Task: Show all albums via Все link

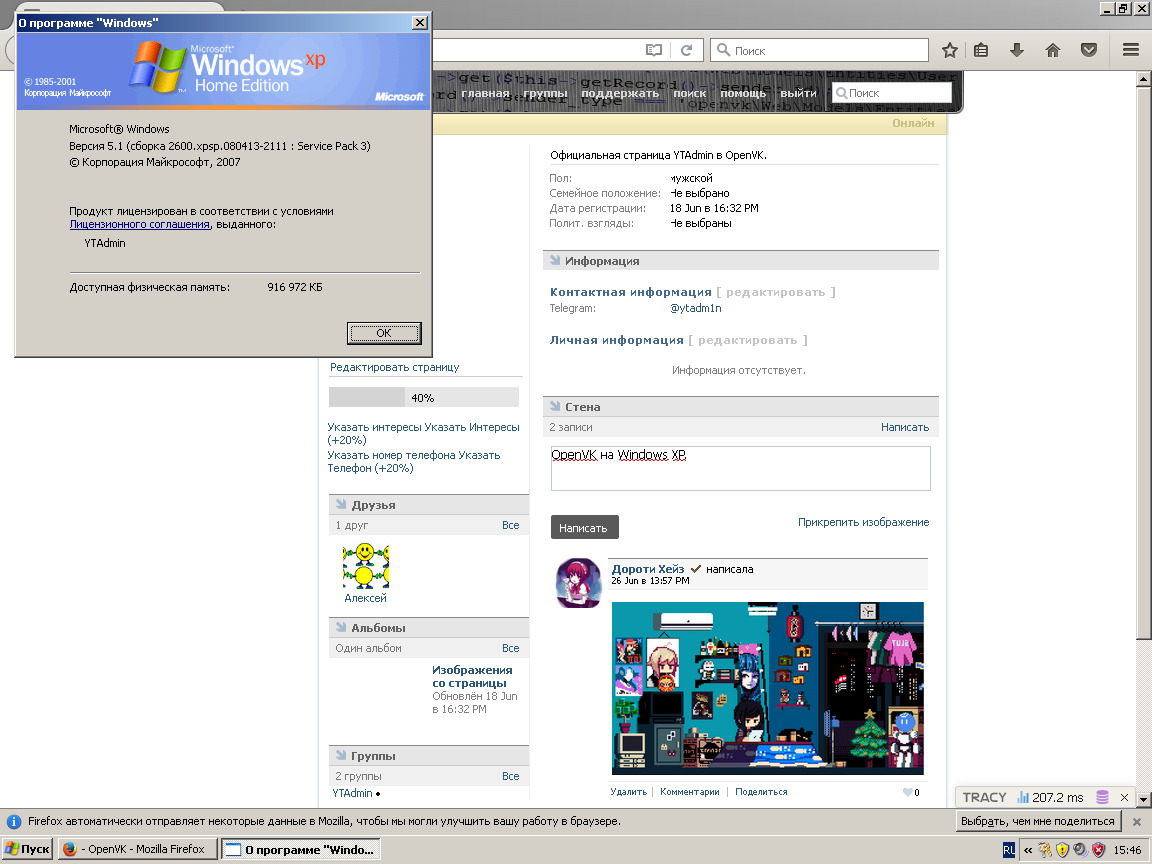Action: 511,648
